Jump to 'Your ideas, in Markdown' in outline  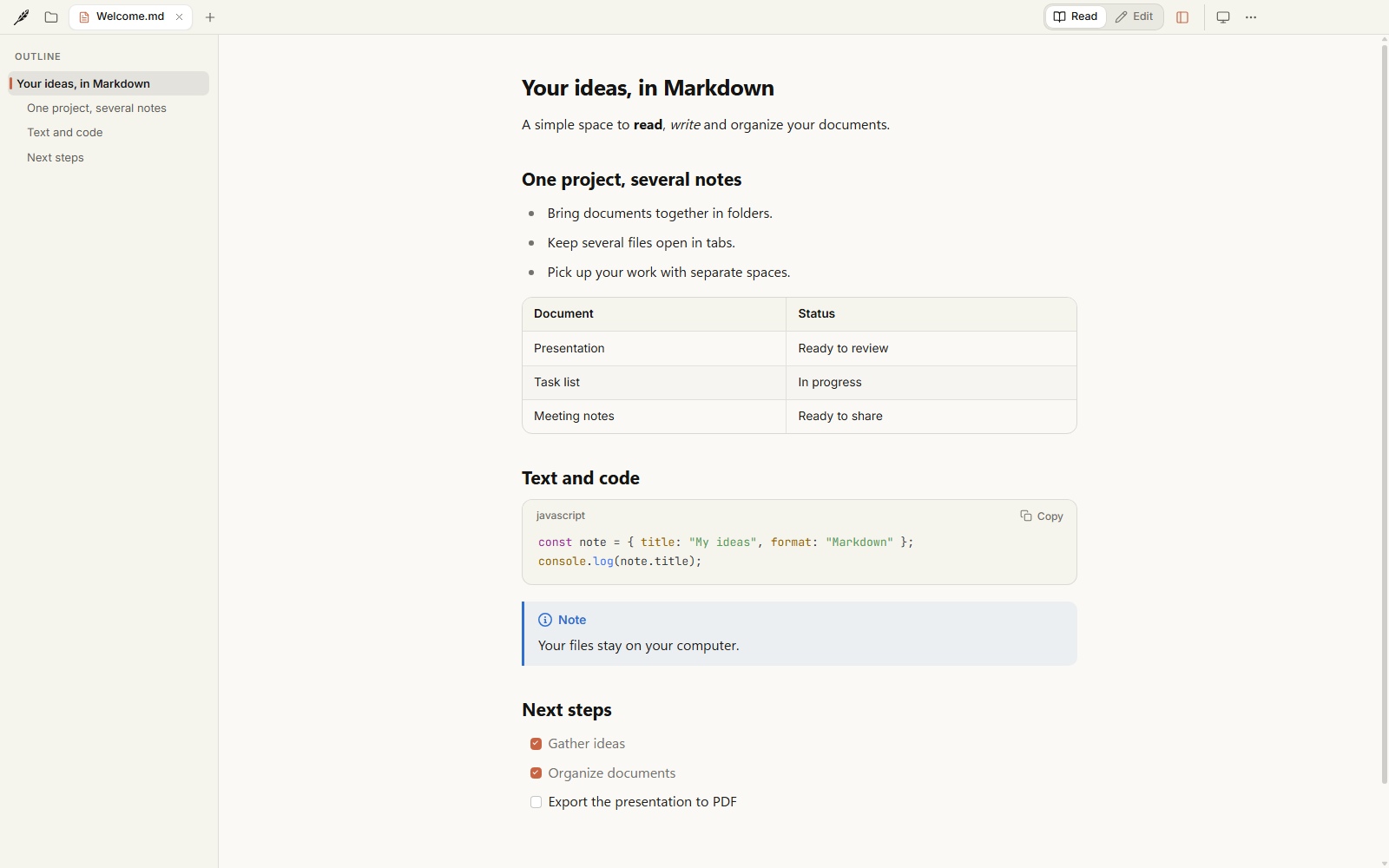[x=109, y=83]
